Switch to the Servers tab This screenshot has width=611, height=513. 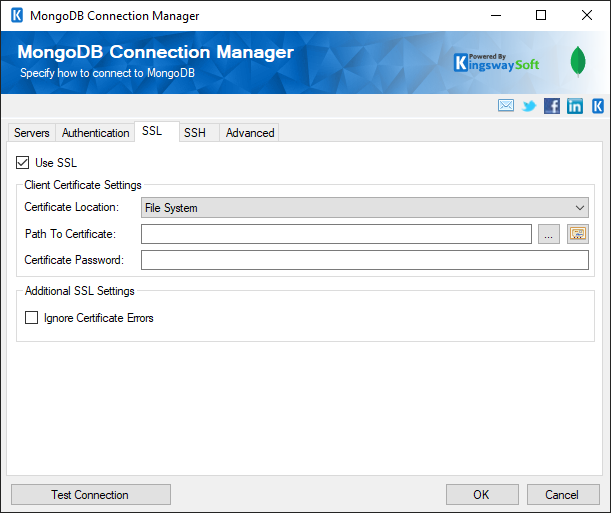tap(32, 133)
